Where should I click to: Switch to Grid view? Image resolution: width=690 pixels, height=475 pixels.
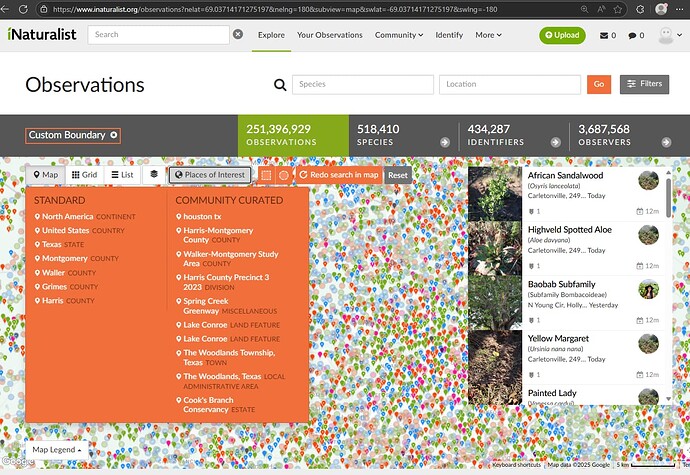84,175
